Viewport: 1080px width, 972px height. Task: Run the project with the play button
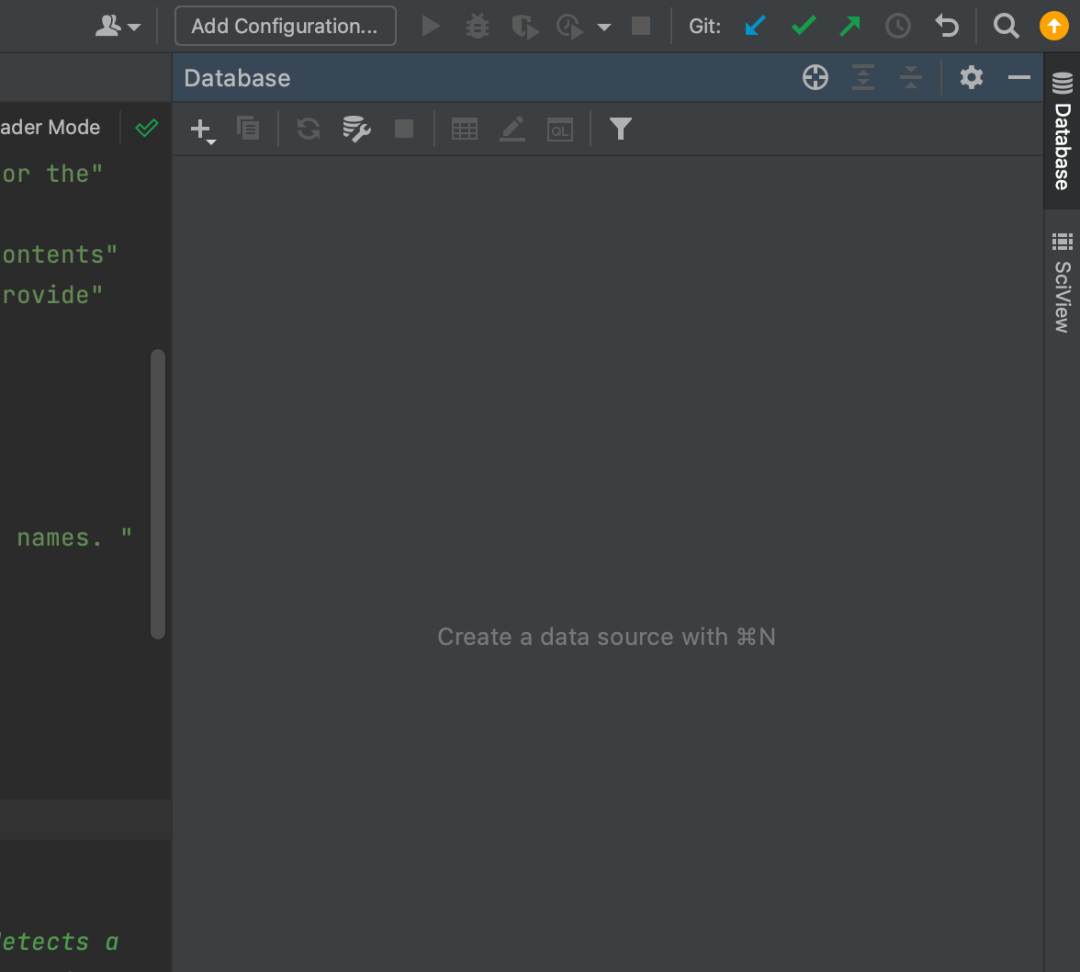tap(430, 26)
